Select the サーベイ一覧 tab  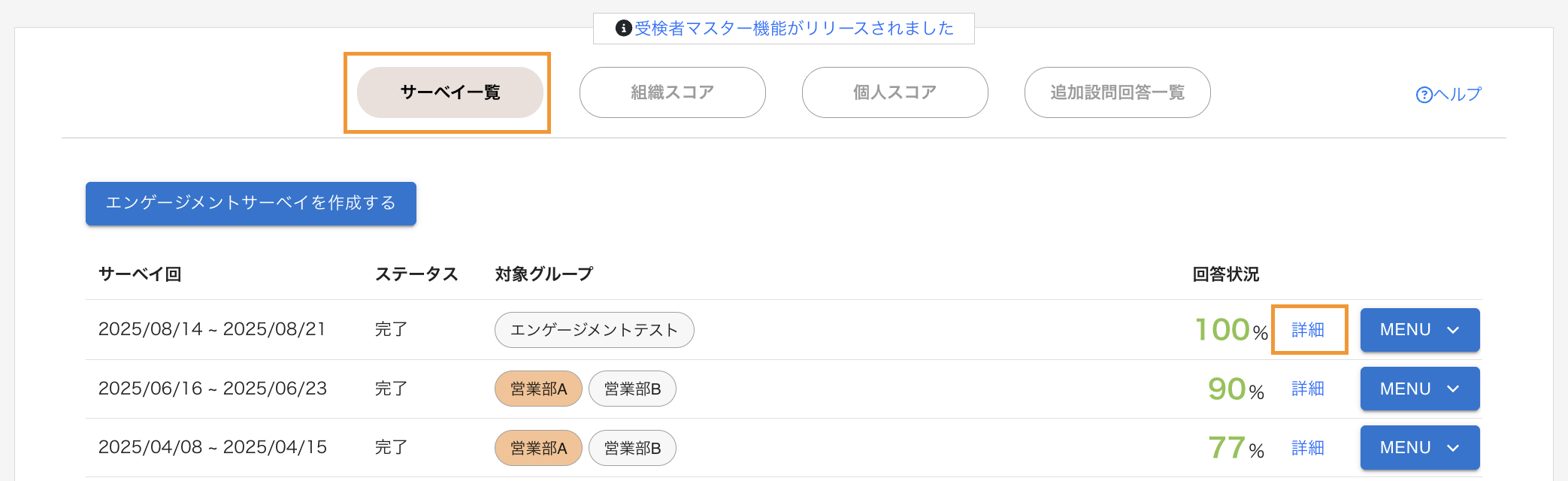450,92
